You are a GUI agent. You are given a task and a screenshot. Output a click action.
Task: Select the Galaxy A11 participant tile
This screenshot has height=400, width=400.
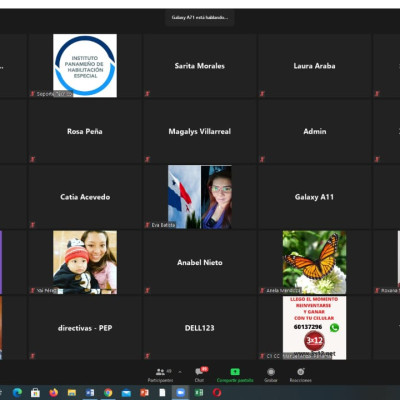pos(314,197)
